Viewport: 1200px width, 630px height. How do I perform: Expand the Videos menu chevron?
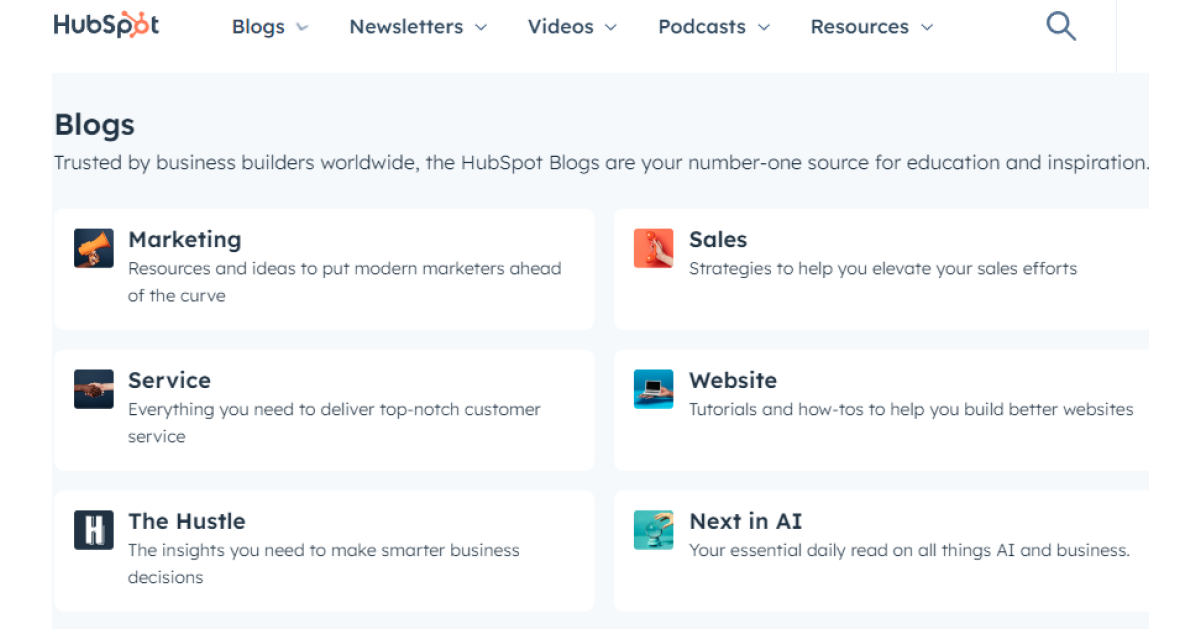point(611,28)
